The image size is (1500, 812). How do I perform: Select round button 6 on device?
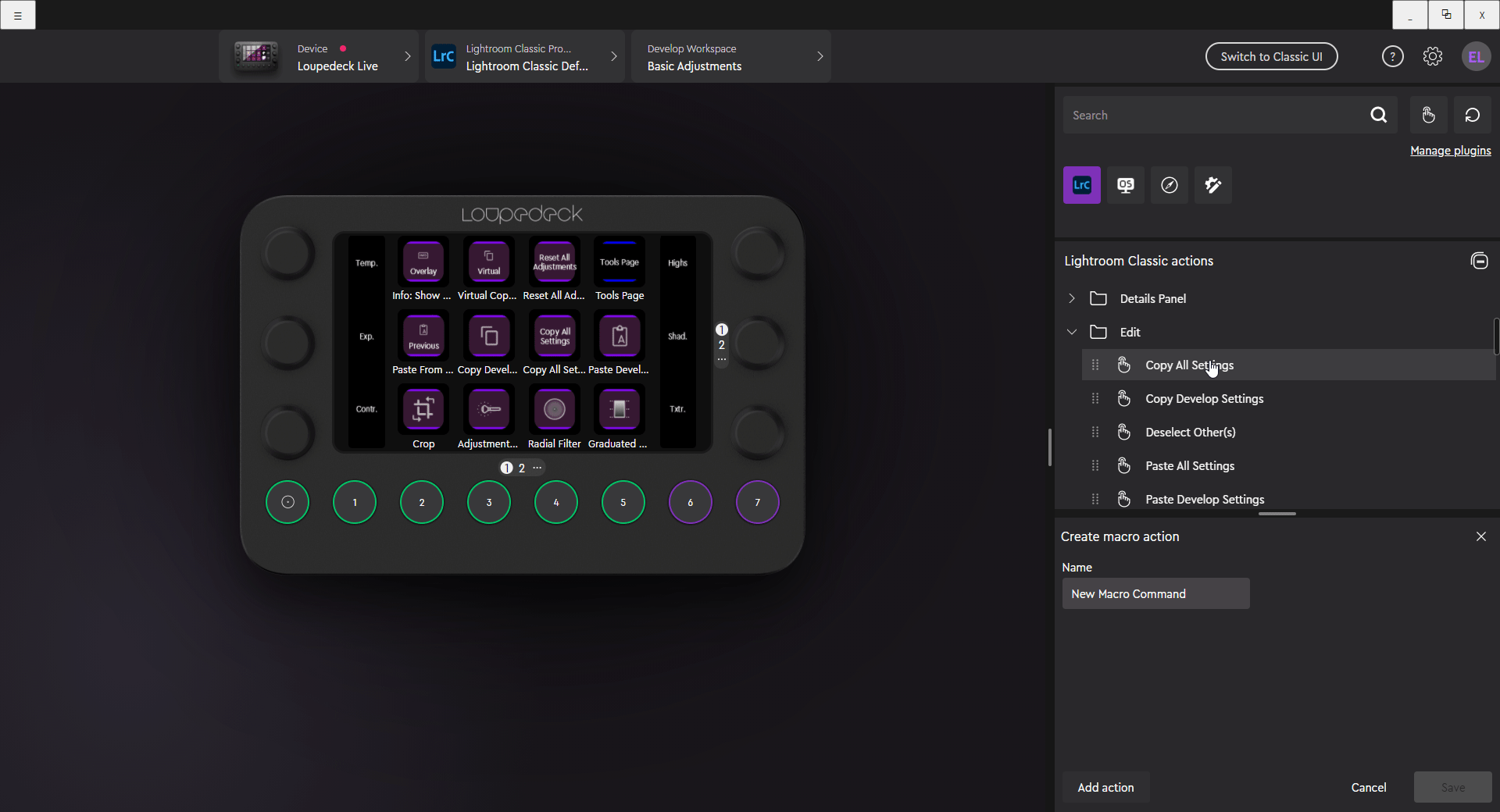pos(690,502)
